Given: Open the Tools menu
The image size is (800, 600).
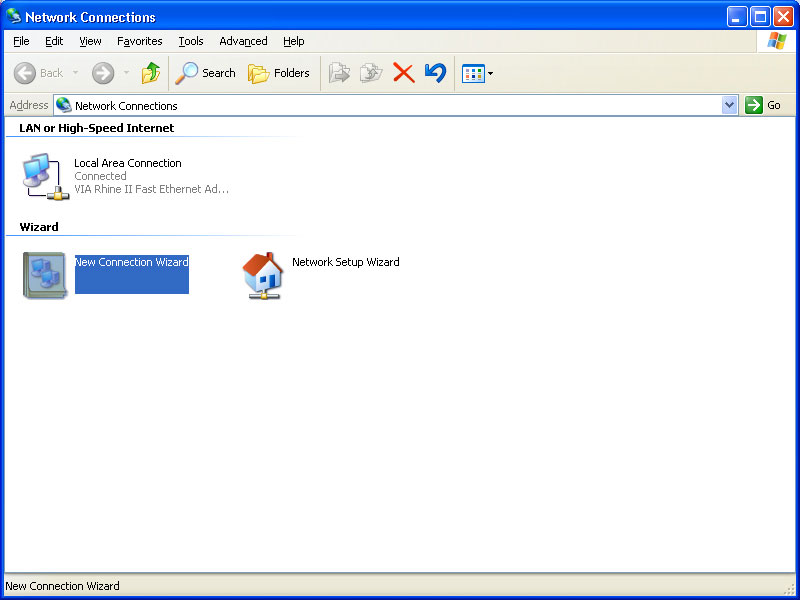Looking at the screenshot, I should [191, 41].
